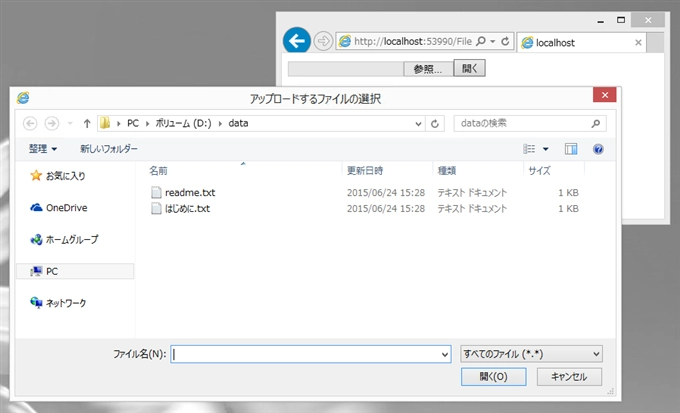Image resolution: width=680 pixels, height=413 pixels.
Task: Refresh the localhost page in IE
Action: click(505, 41)
